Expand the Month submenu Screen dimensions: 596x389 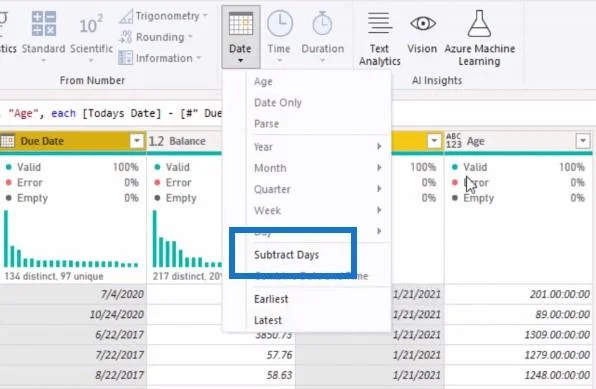pyautogui.click(x=318, y=168)
